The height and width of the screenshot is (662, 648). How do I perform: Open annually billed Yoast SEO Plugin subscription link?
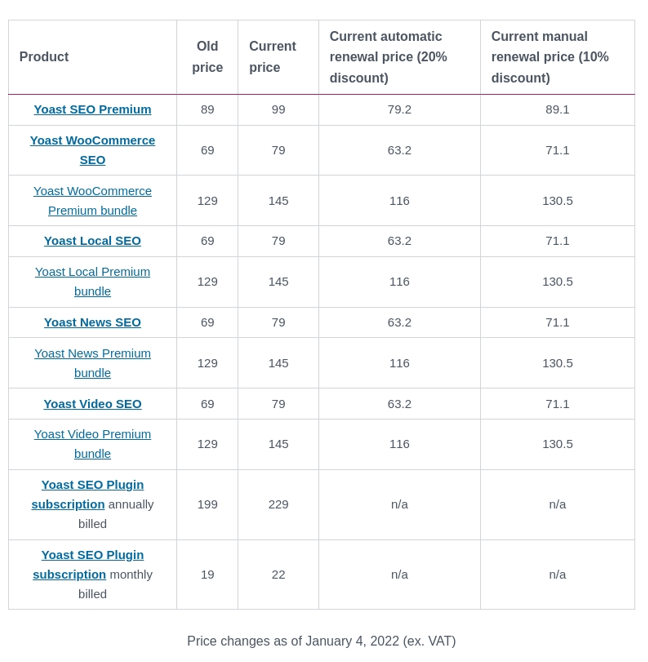click(x=88, y=494)
